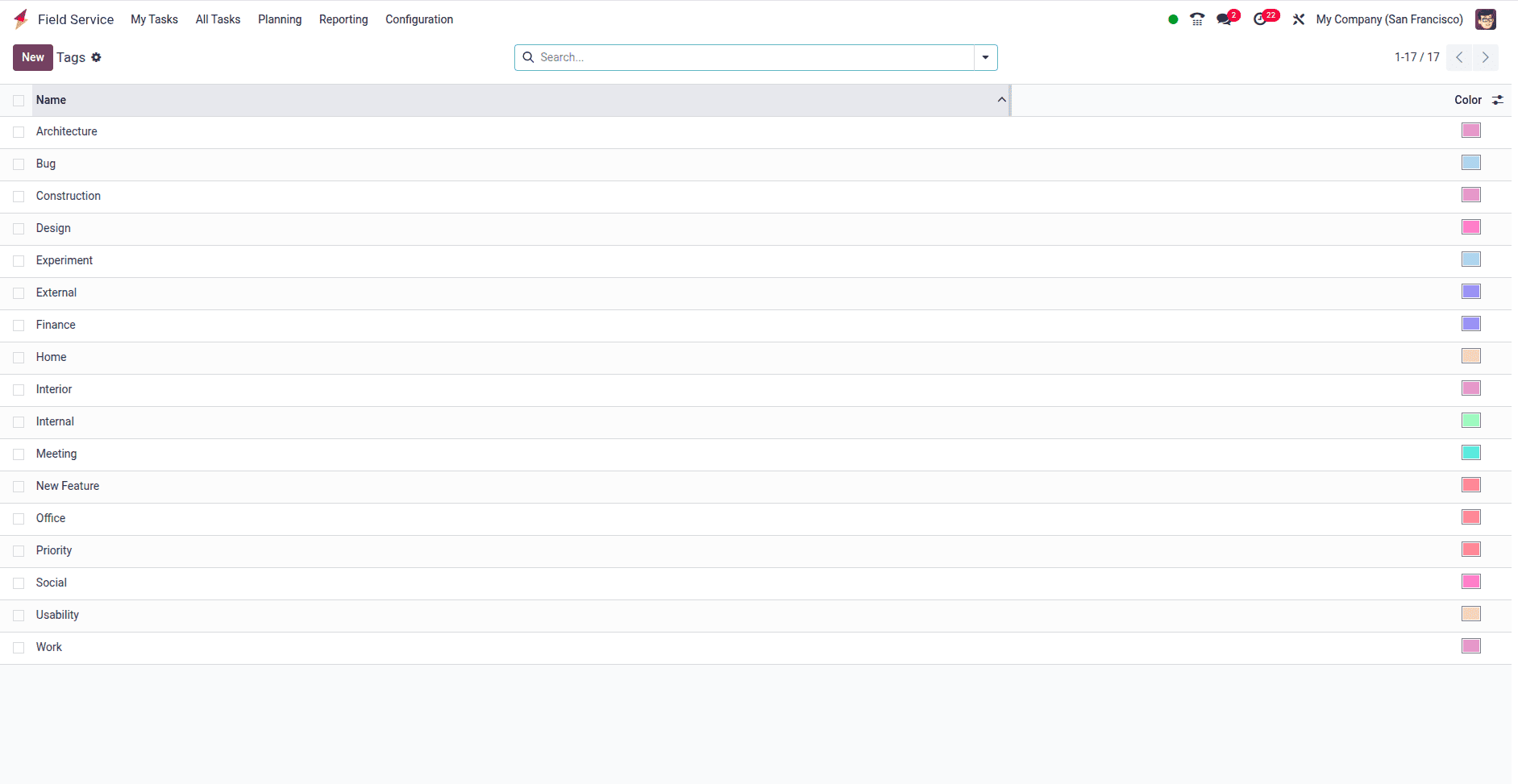Check the Design row checkbox

(x=19, y=229)
